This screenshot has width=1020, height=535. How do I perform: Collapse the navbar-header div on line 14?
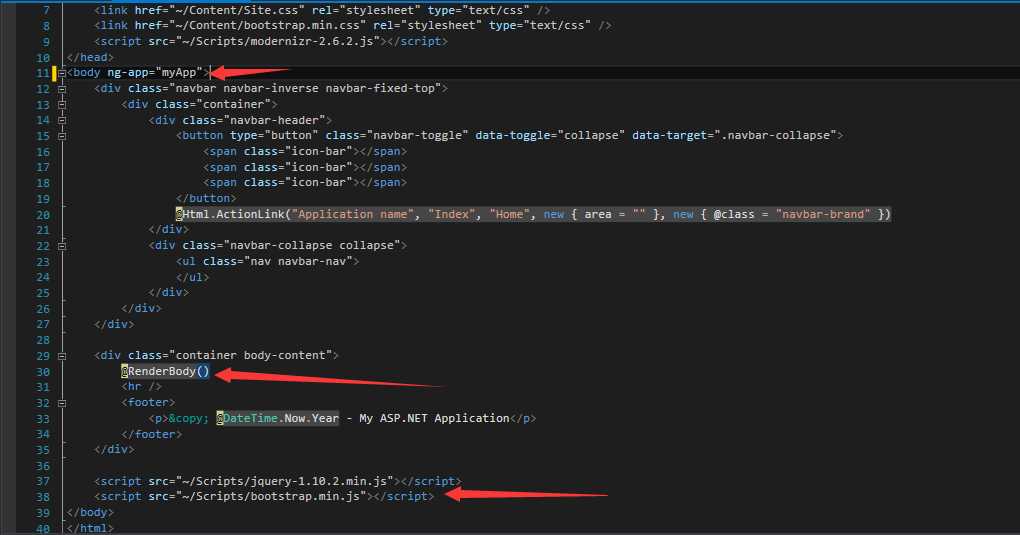pos(62,120)
